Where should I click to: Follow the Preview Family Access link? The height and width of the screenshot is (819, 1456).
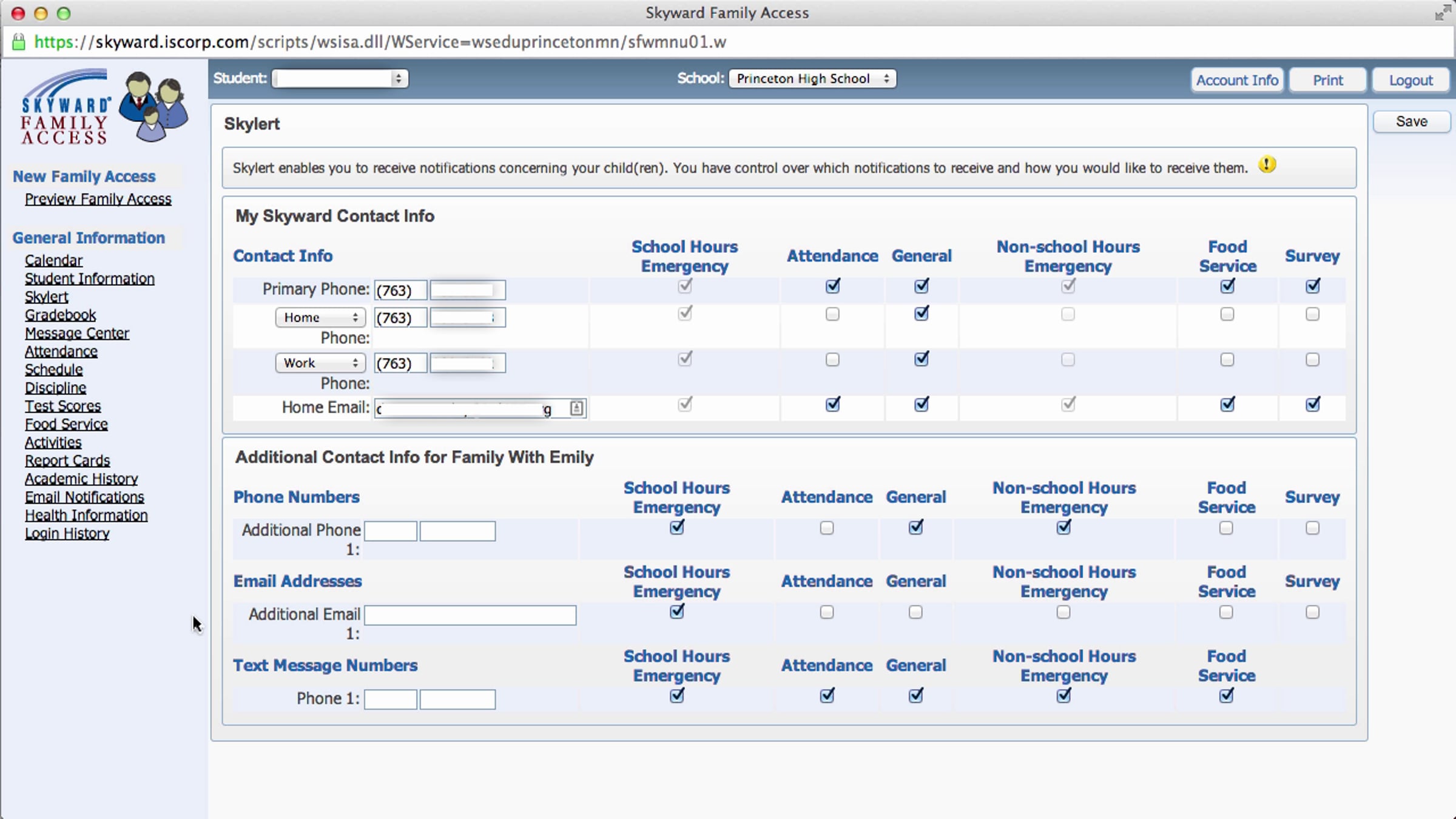(98, 199)
